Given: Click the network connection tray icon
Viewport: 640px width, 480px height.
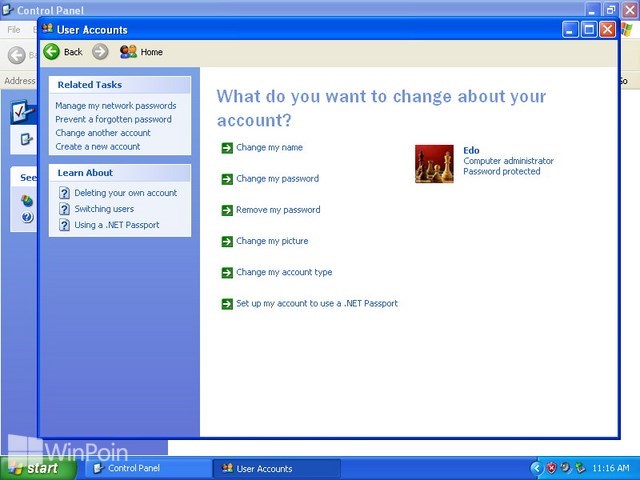Looking at the screenshot, I should (x=580, y=468).
